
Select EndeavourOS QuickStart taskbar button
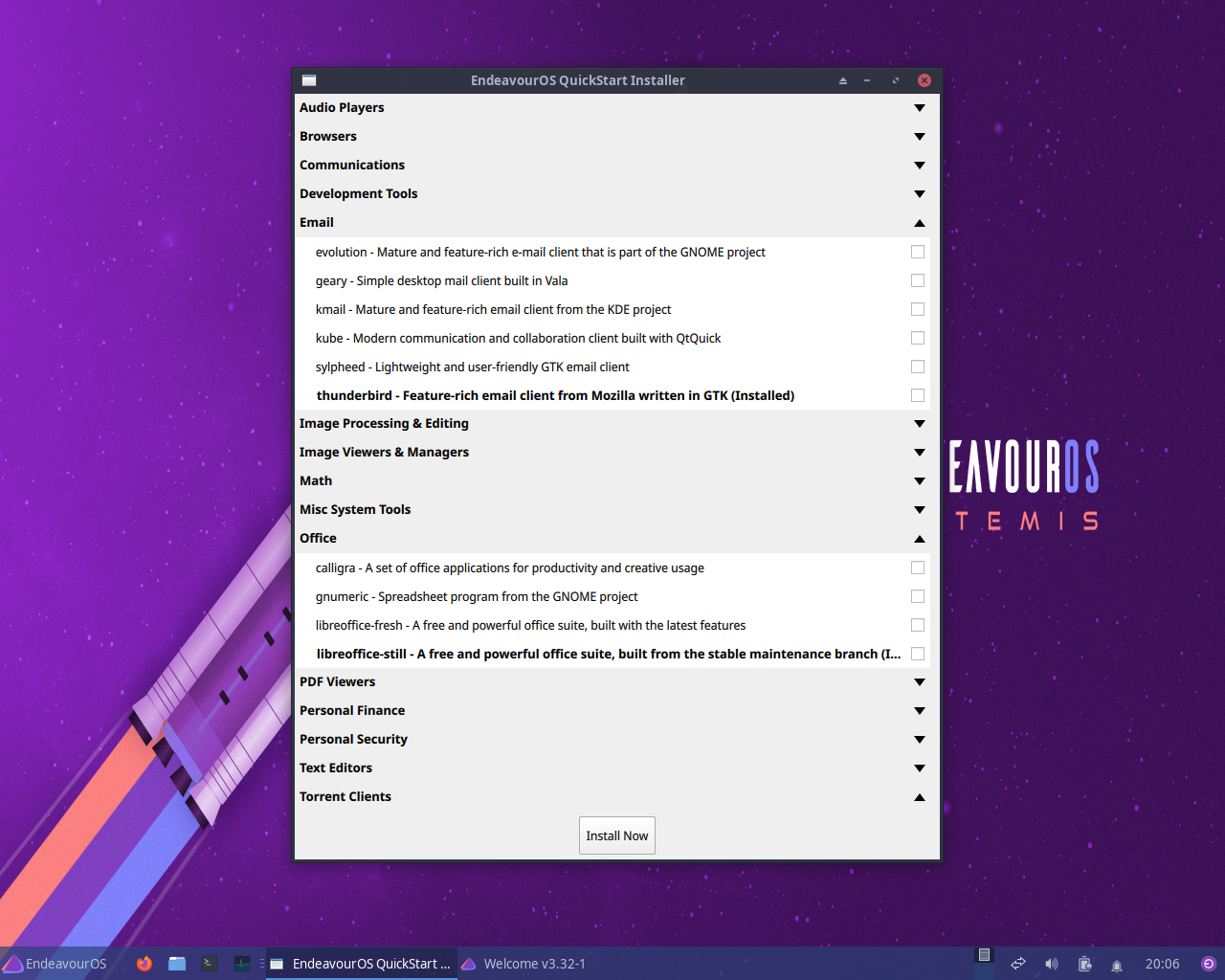361,964
